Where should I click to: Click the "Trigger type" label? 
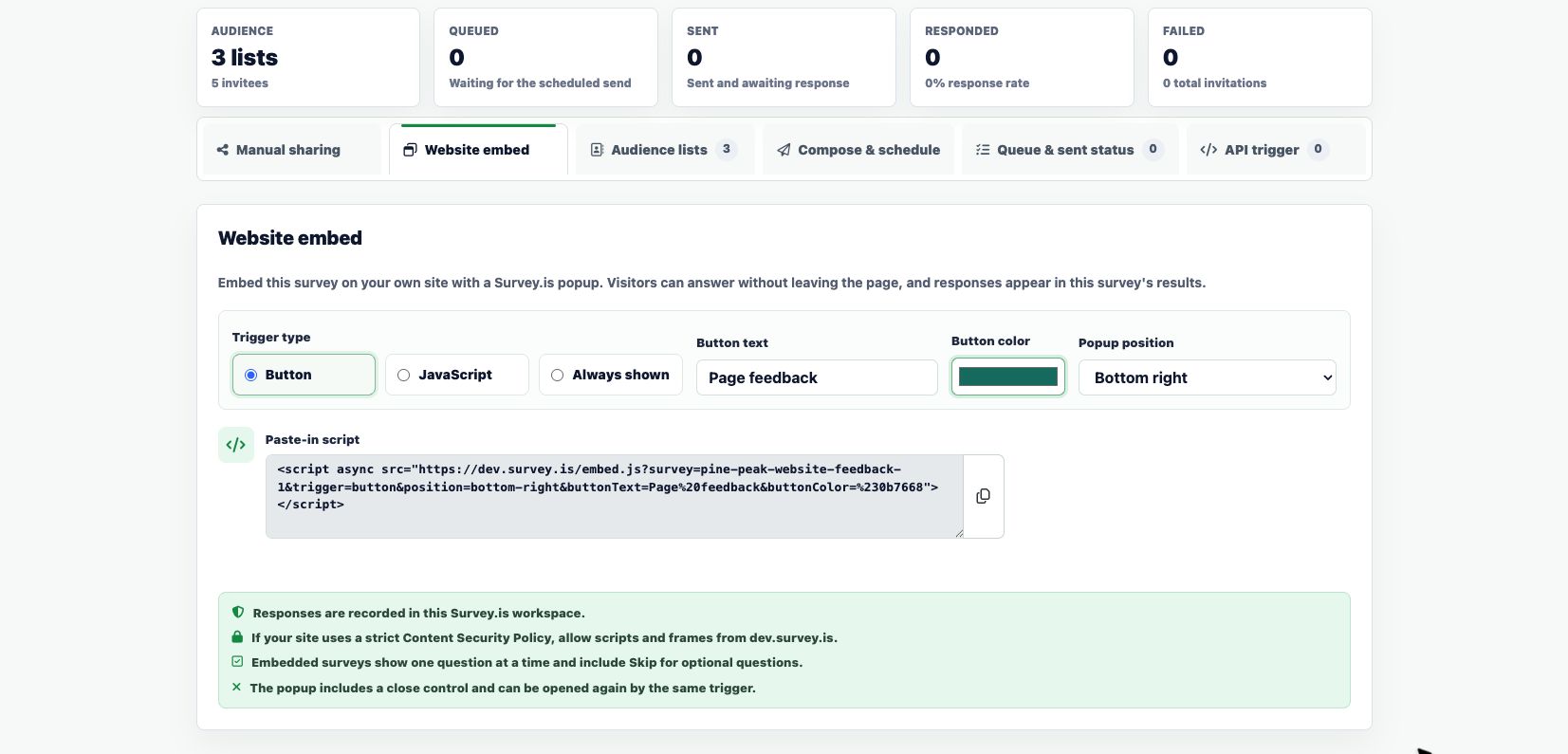[x=271, y=337]
